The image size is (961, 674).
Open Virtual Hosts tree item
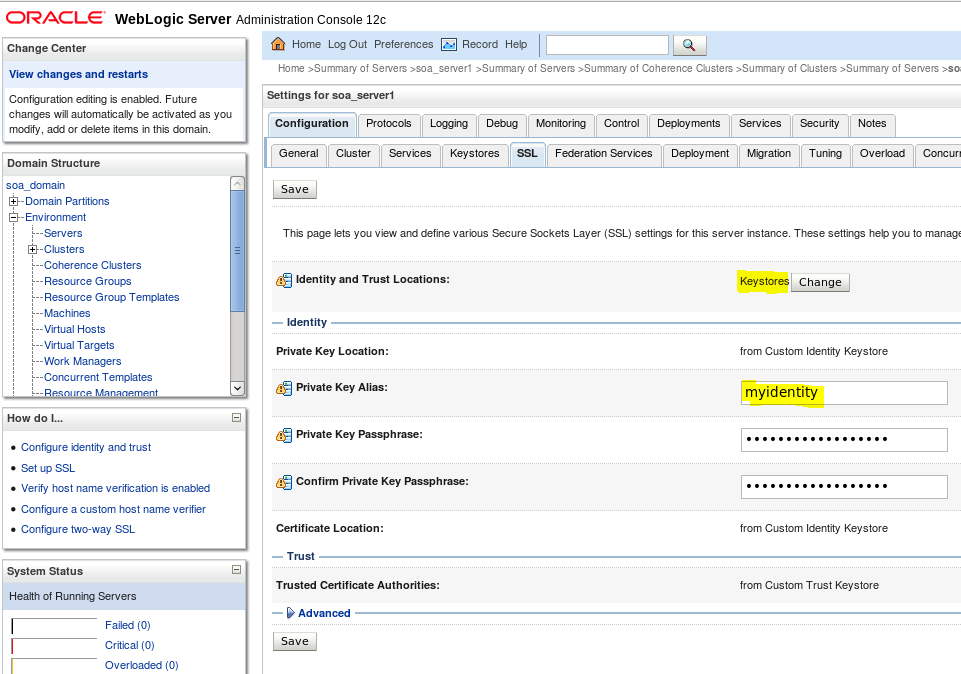click(x=75, y=329)
